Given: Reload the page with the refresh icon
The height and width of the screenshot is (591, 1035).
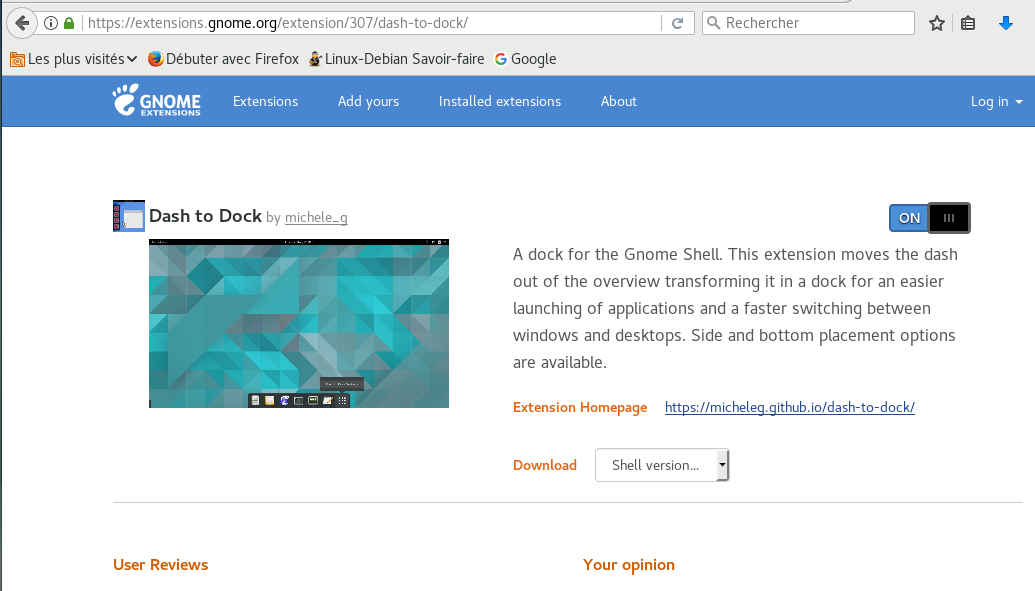Looking at the screenshot, I should pos(677,23).
